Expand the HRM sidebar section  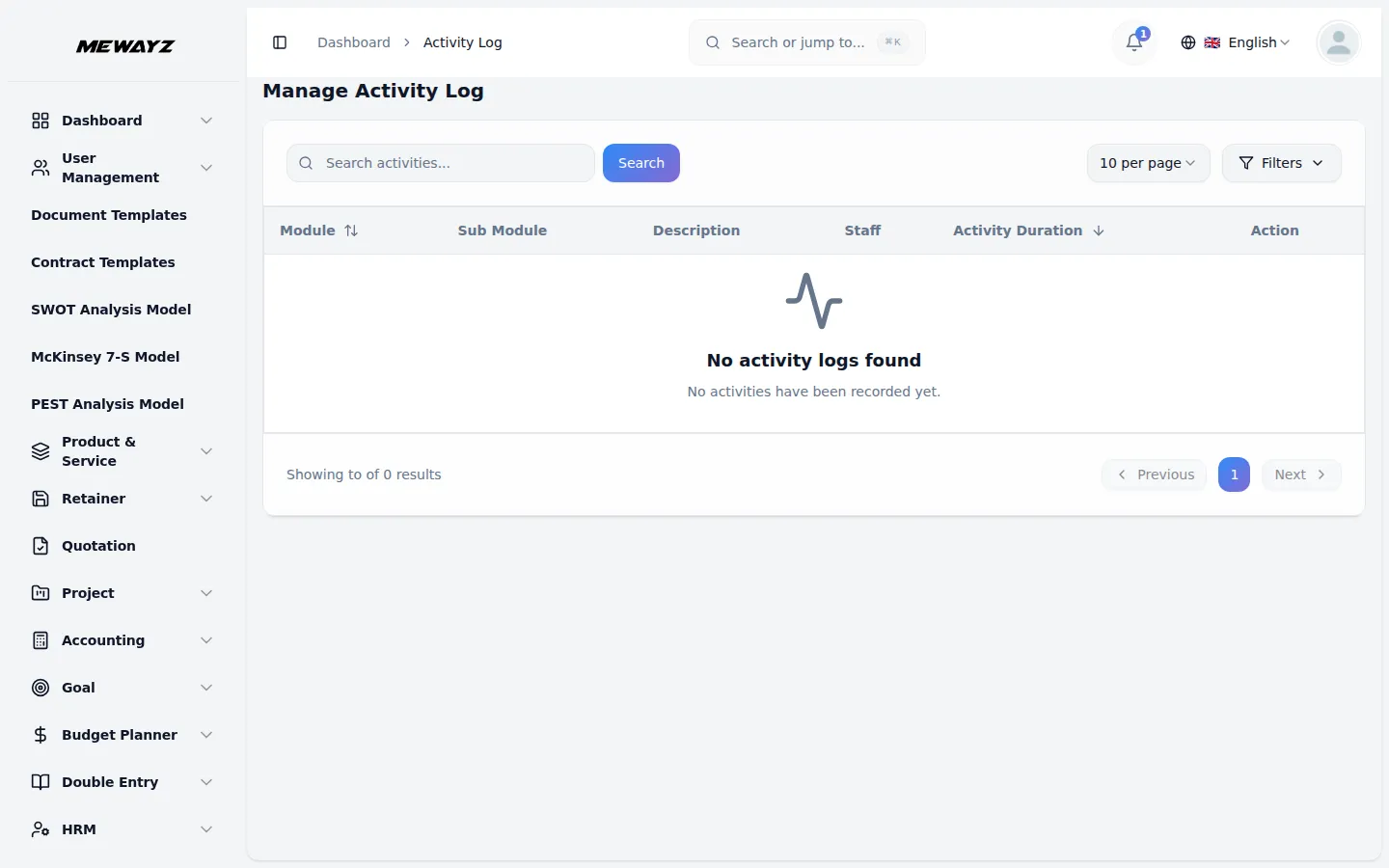click(120, 829)
